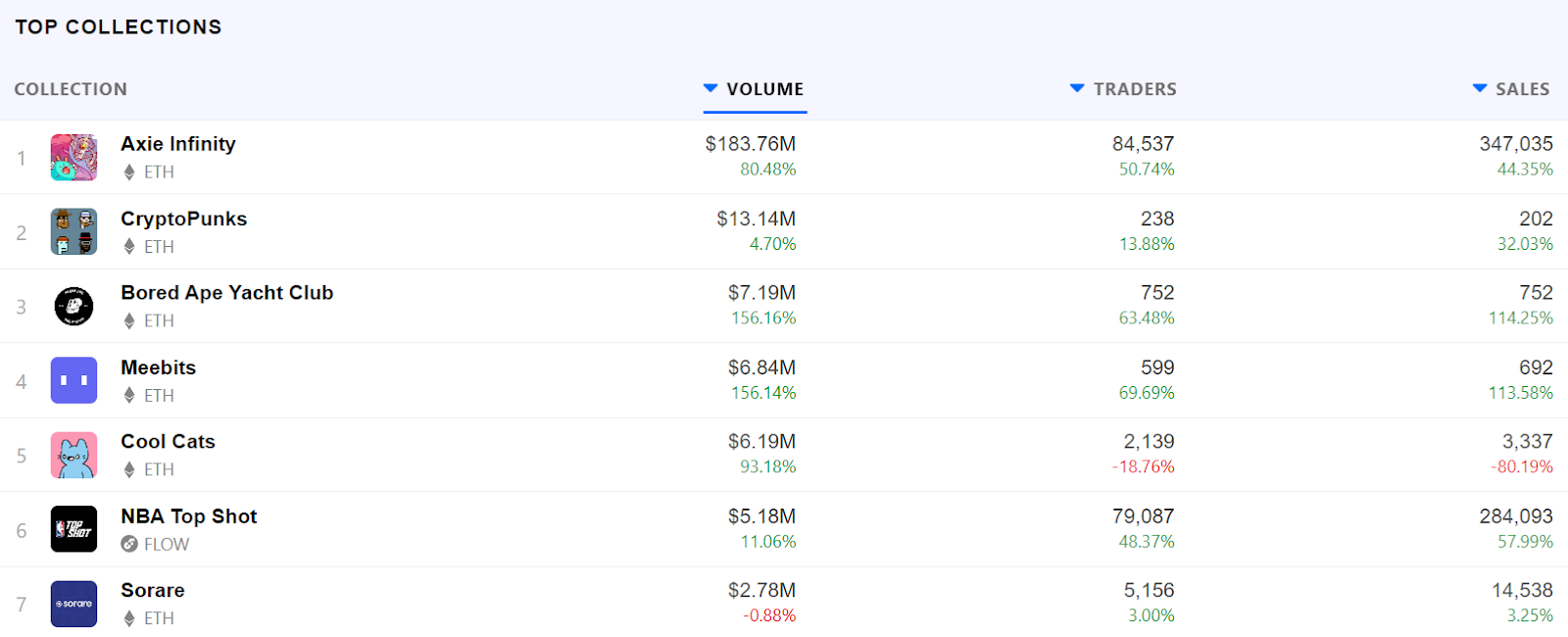Click the 14,538 sales value
The image size is (1568, 637).
(x=1522, y=591)
